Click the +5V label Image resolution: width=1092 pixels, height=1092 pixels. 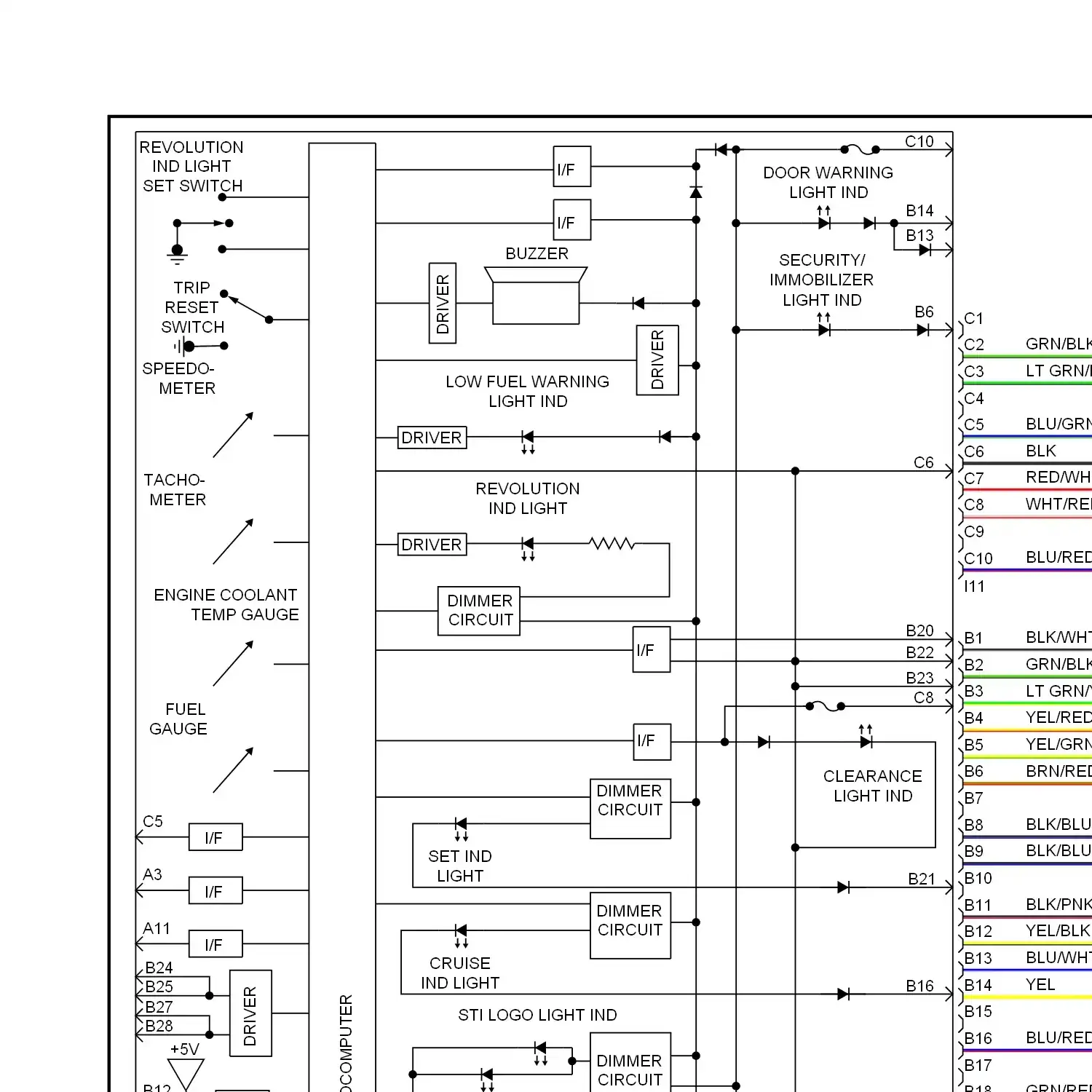tap(184, 1049)
